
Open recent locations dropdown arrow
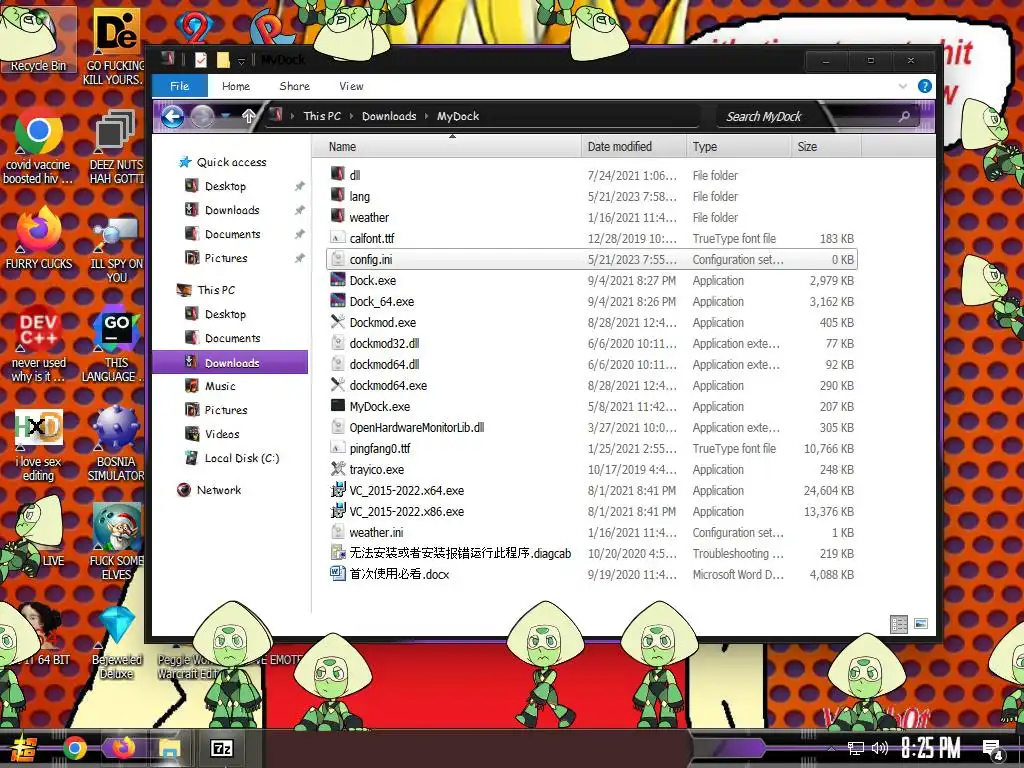(225, 116)
